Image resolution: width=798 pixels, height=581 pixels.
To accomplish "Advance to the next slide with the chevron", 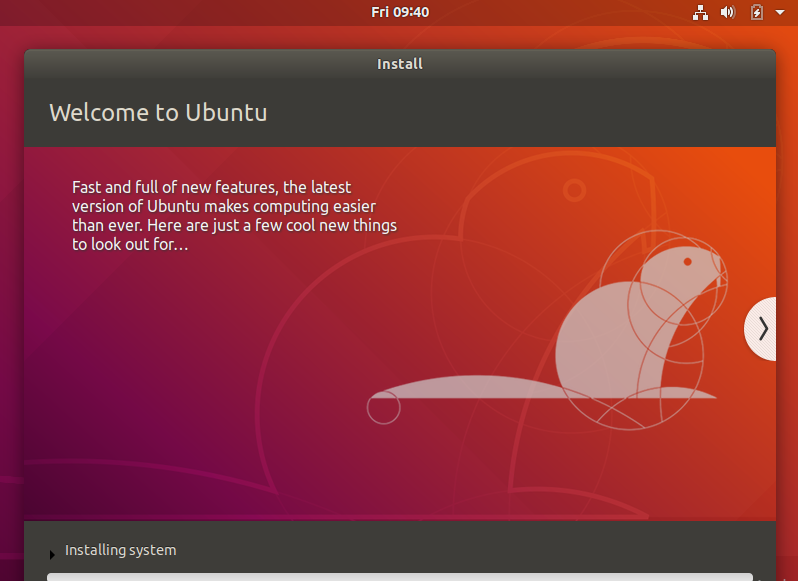I will tap(762, 328).
